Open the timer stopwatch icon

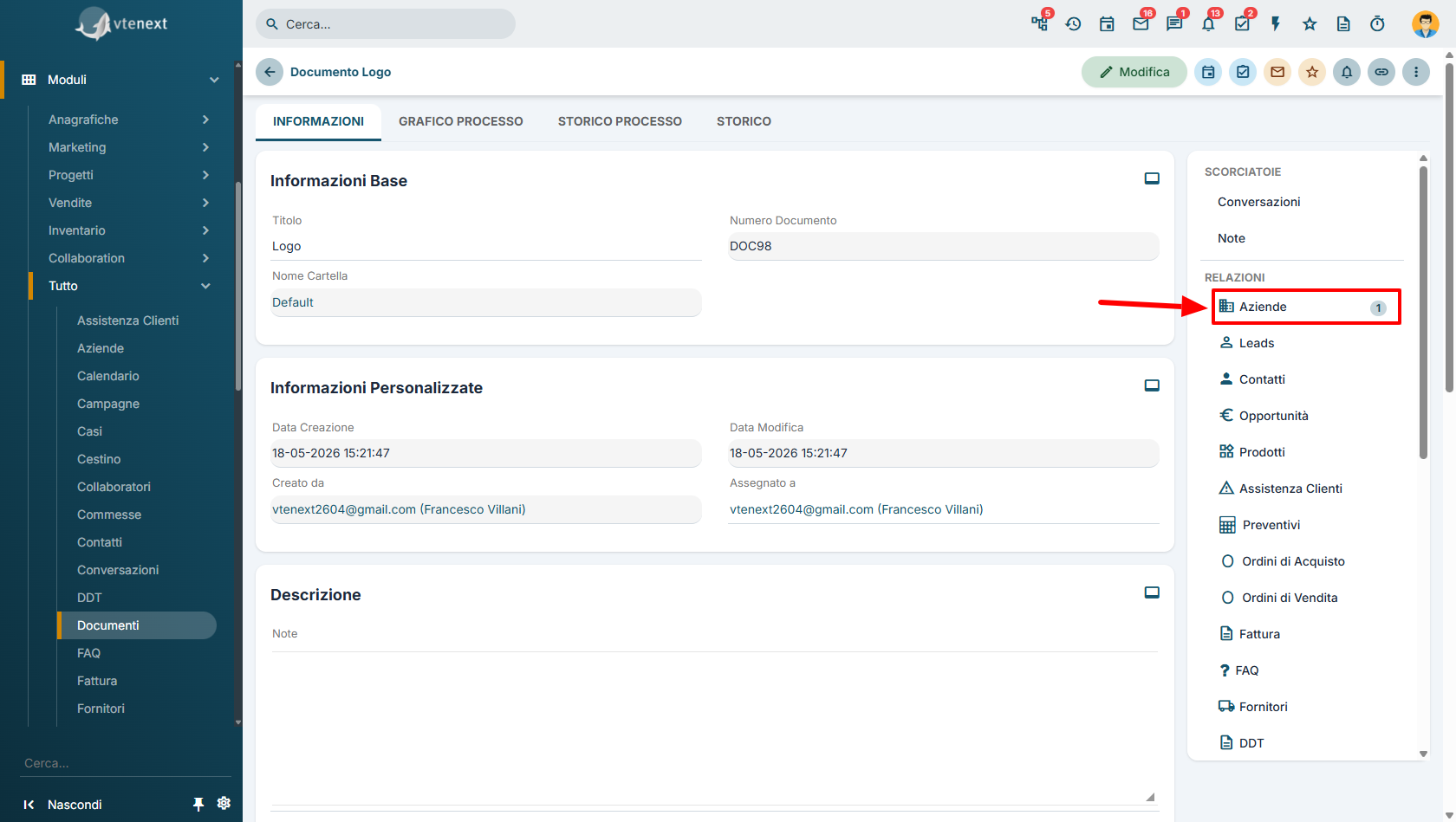tap(1377, 24)
